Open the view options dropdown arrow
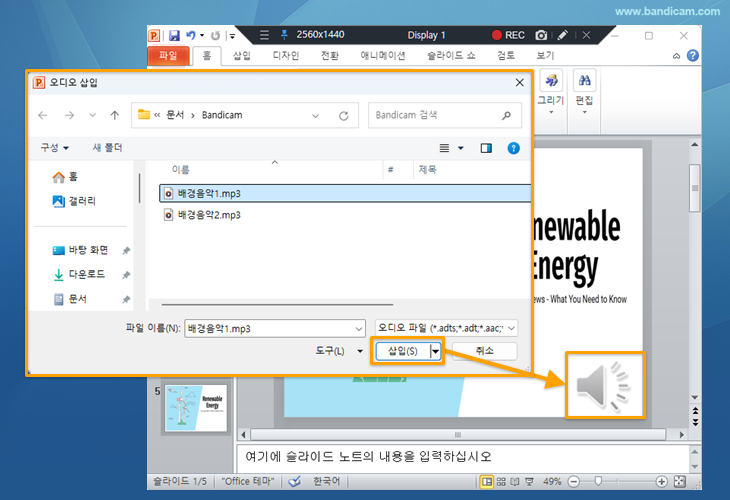Screen dimensions: 730x500 pyautogui.click(x=460, y=148)
